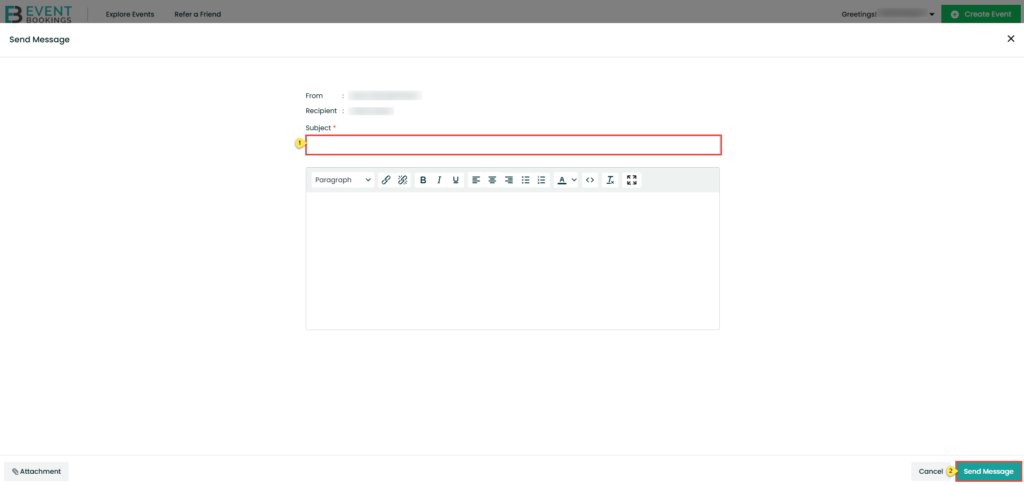The height and width of the screenshot is (485, 1024).
Task: Open the Greetings user account dropdown
Action: [932, 14]
